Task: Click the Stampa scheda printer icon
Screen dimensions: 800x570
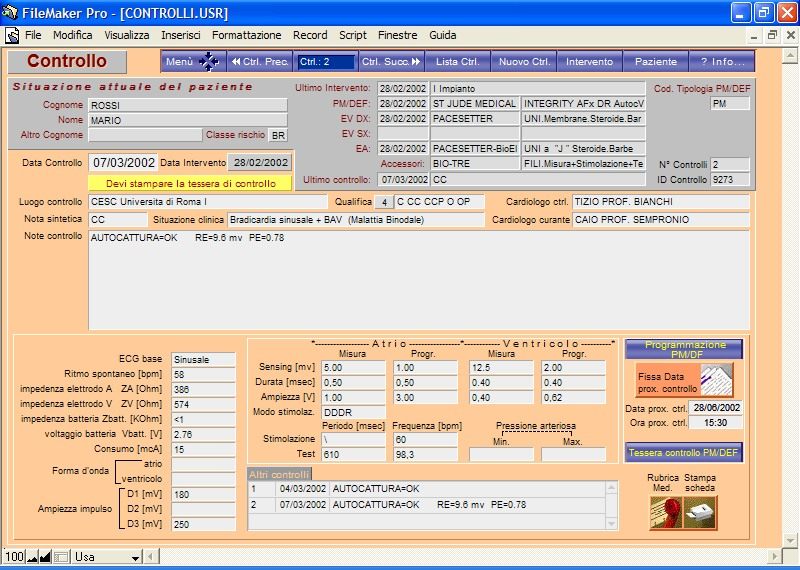Action: (700, 512)
